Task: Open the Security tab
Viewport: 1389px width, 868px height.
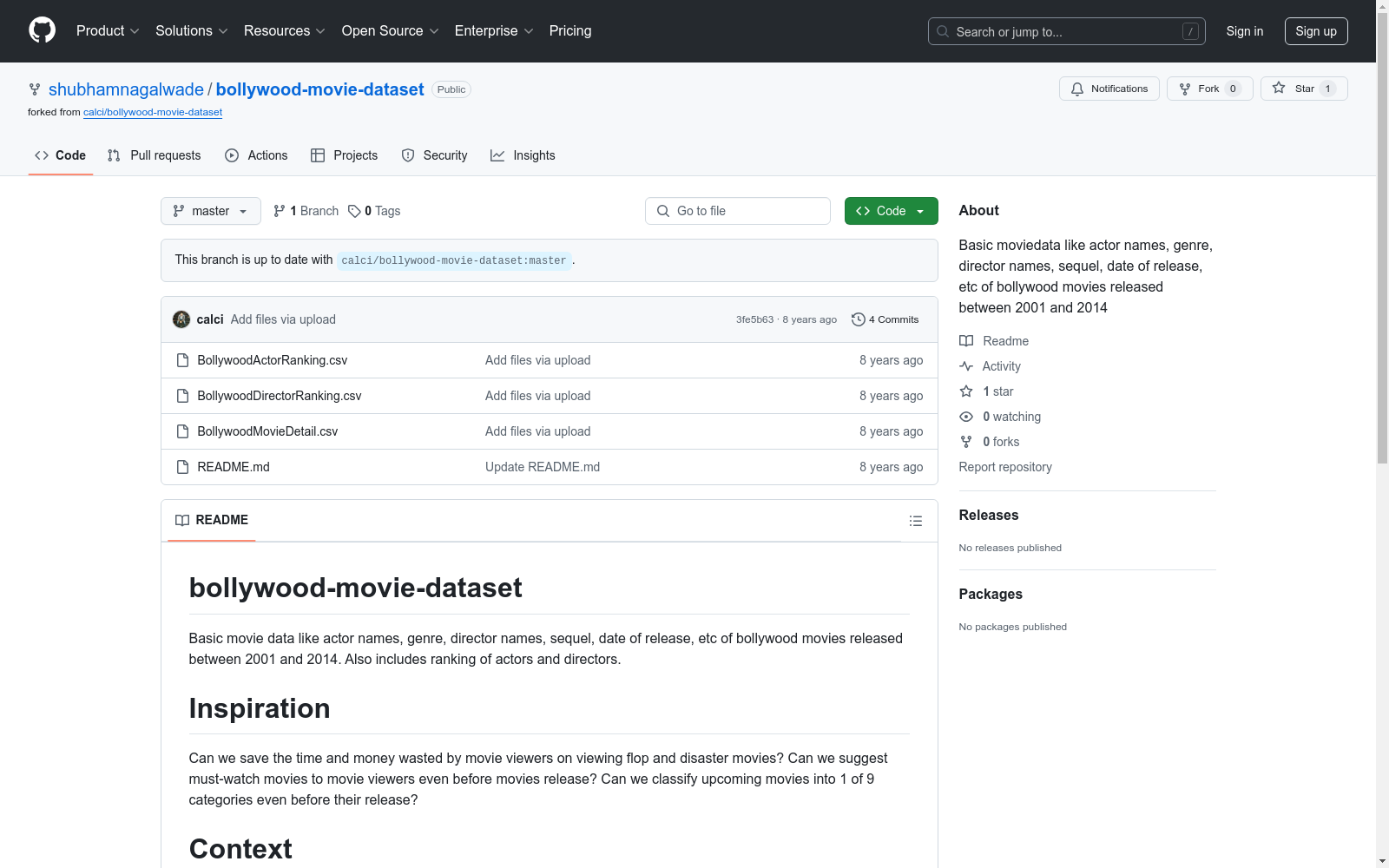Action: (434, 155)
